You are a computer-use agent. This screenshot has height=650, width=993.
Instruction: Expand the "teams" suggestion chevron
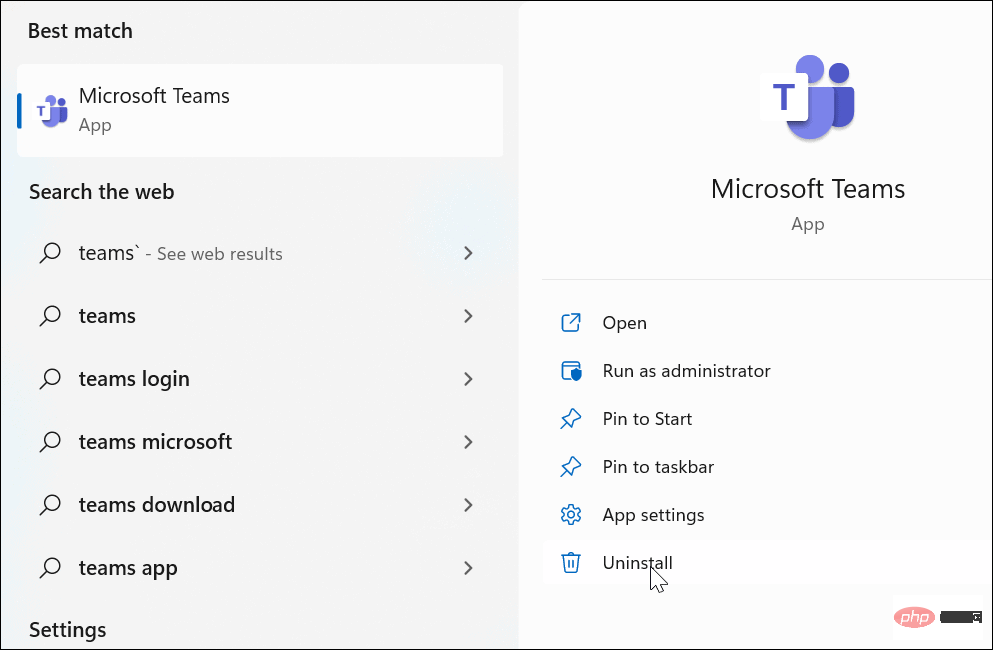tap(468, 316)
